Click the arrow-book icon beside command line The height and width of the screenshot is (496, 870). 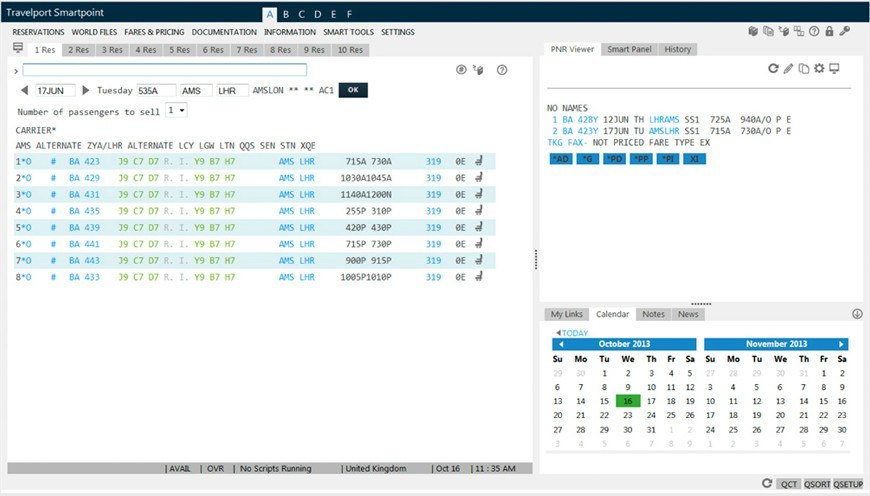click(x=478, y=70)
